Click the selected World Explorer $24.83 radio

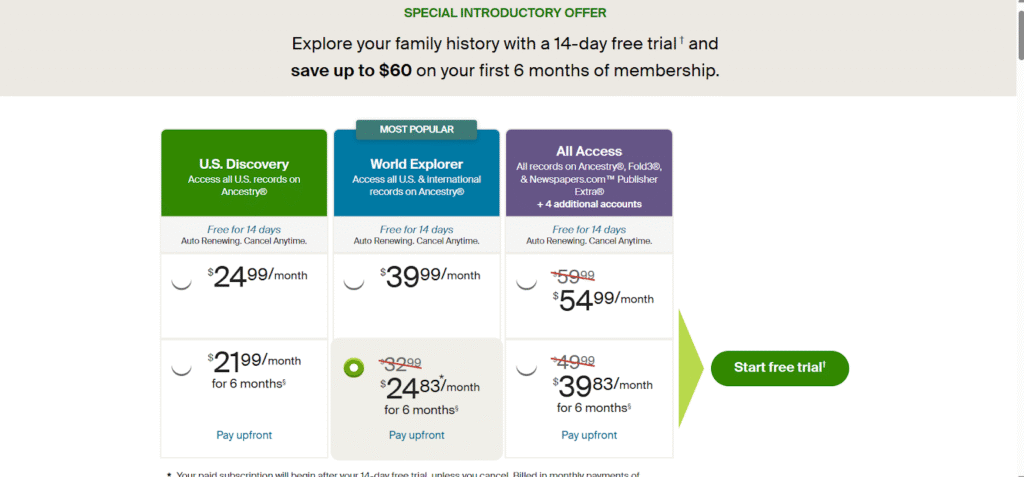353,367
